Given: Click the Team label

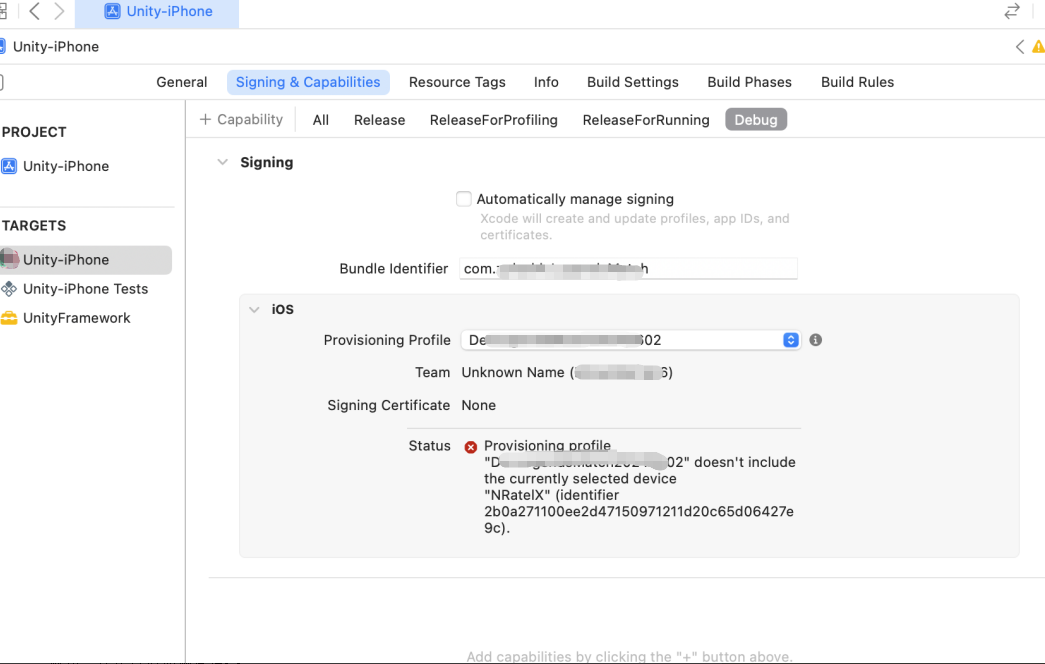Looking at the screenshot, I should pyautogui.click(x=433, y=373).
